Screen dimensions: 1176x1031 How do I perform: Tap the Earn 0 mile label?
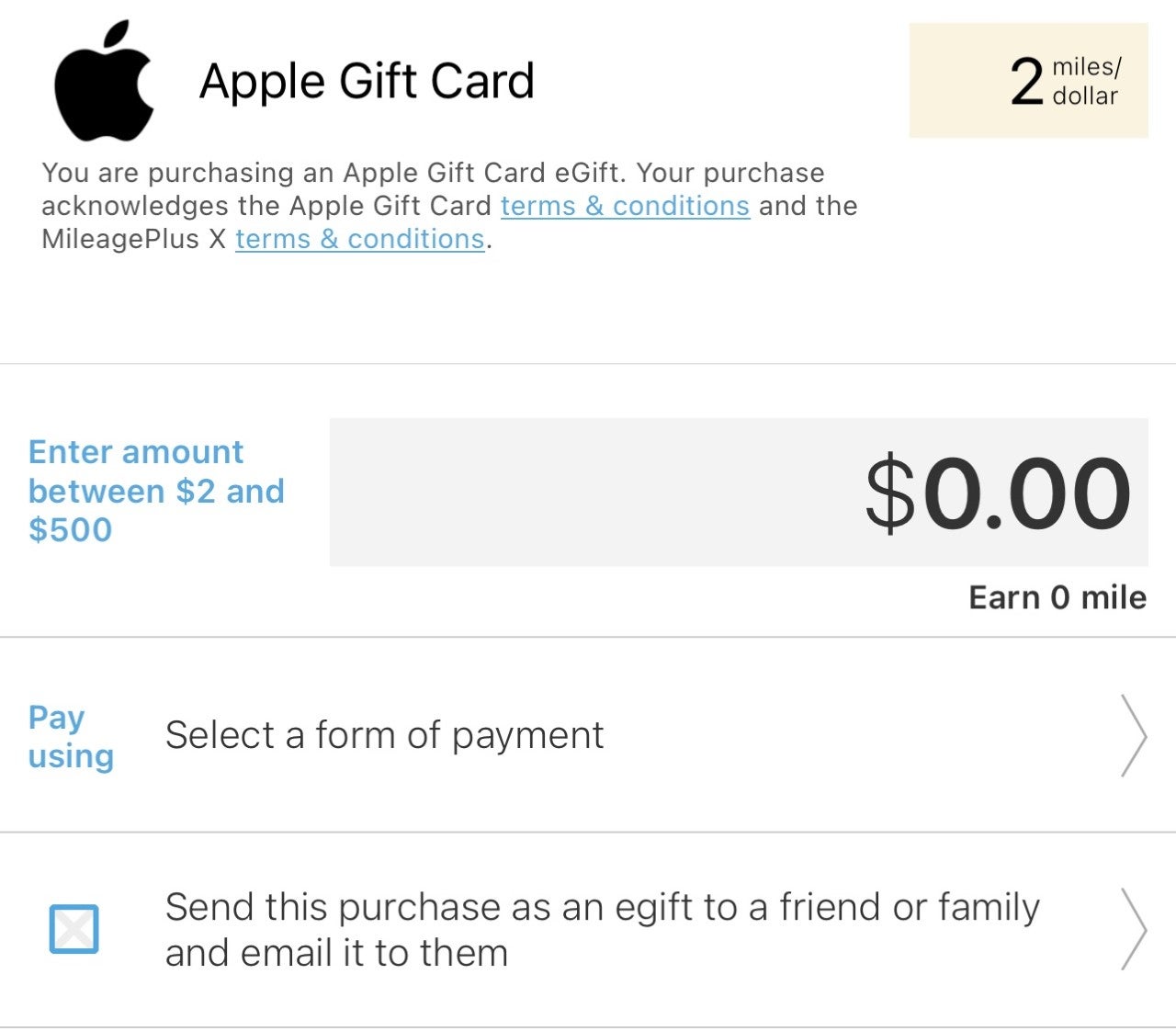point(1057,596)
